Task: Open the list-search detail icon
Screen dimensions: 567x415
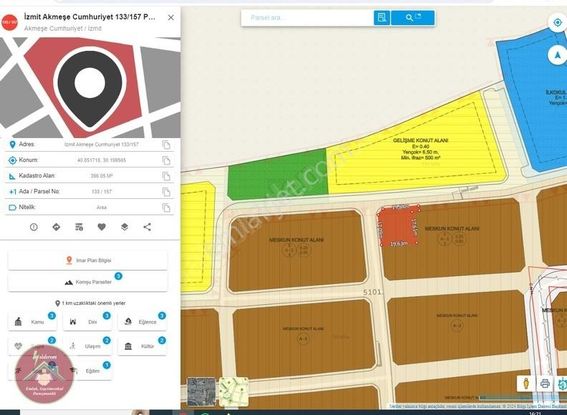Action: pyautogui.click(x=79, y=227)
